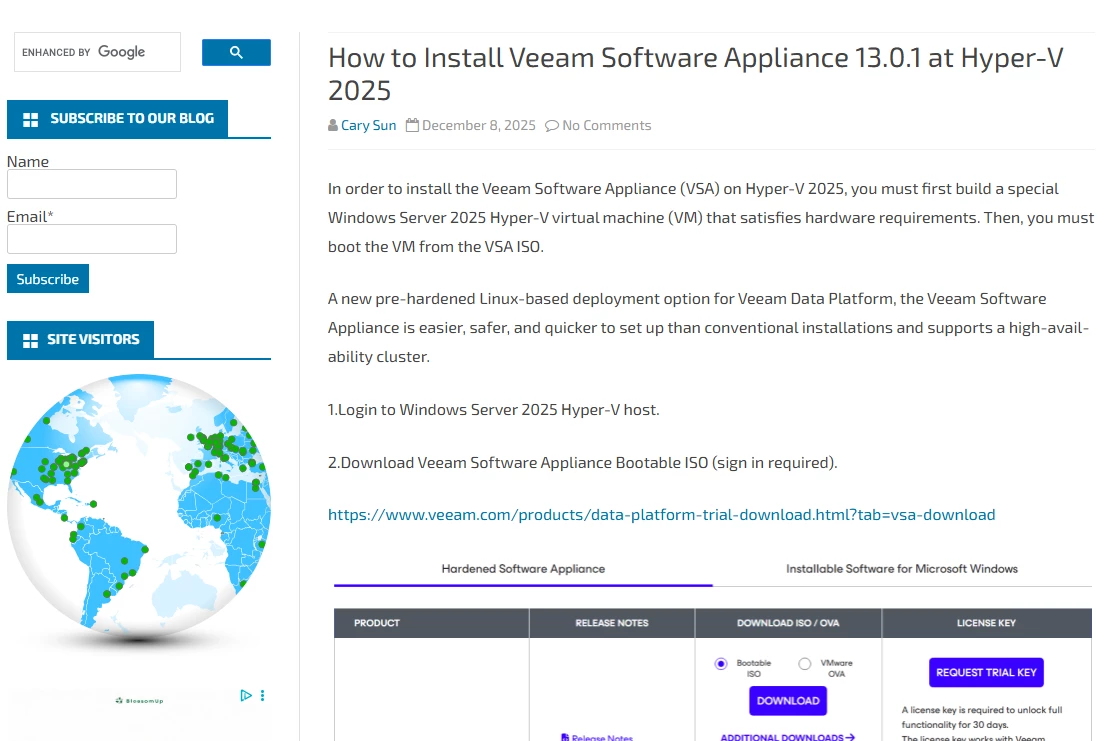The width and height of the screenshot is (1109, 741).
Task: Click the calendar icon beside the date
Action: pyautogui.click(x=412, y=125)
